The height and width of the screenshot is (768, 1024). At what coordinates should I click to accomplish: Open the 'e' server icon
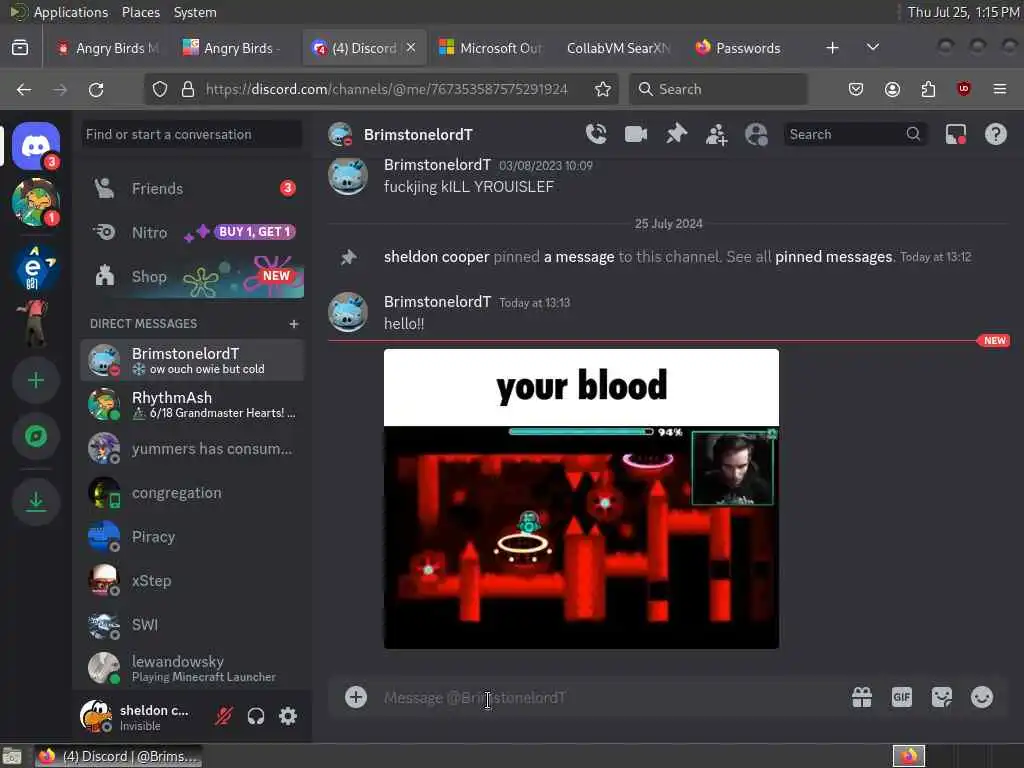point(33,268)
